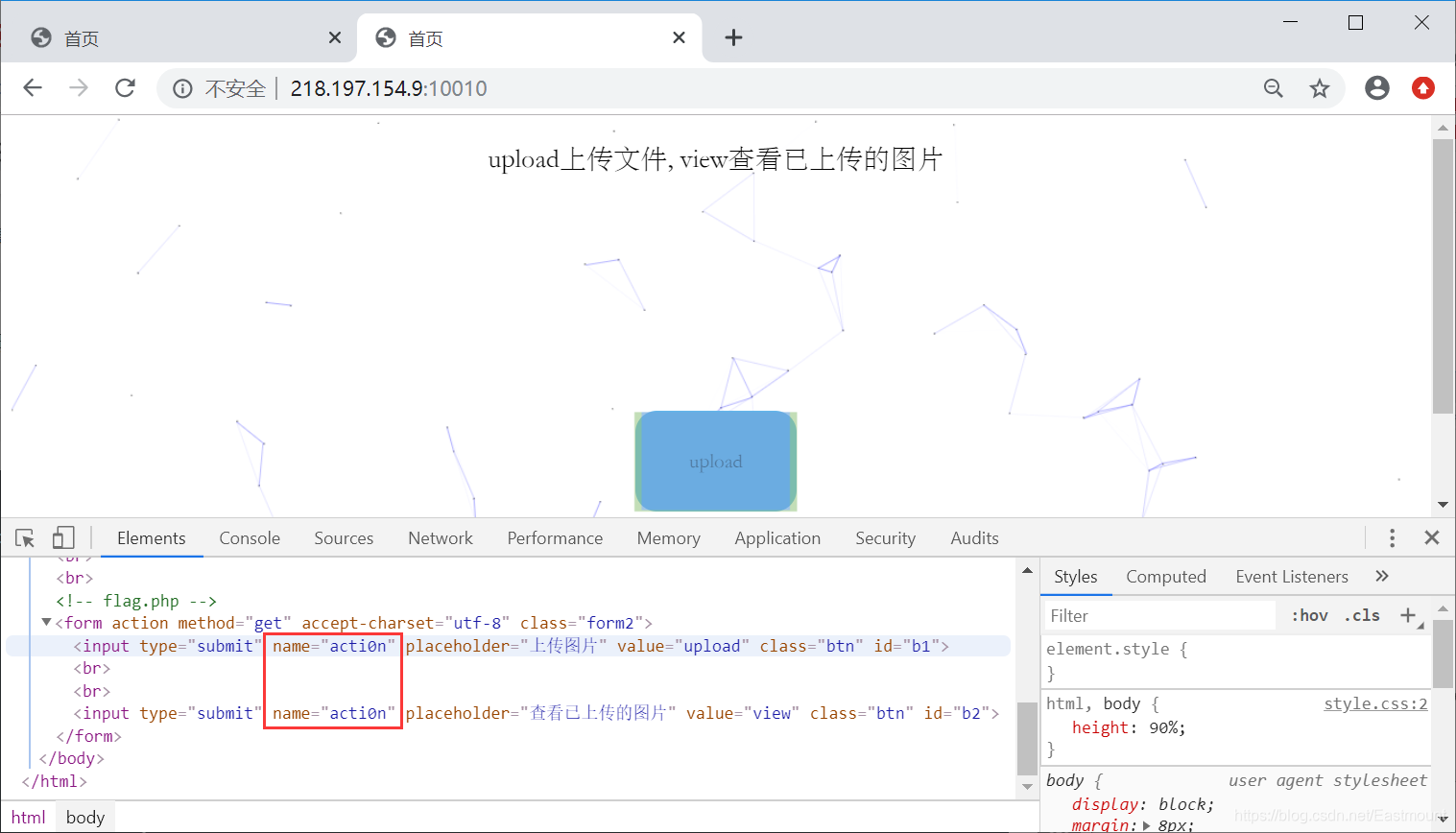The height and width of the screenshot is (833, 1456).
Task: Open the style.css:2 source link
Action: [1375, 703]
